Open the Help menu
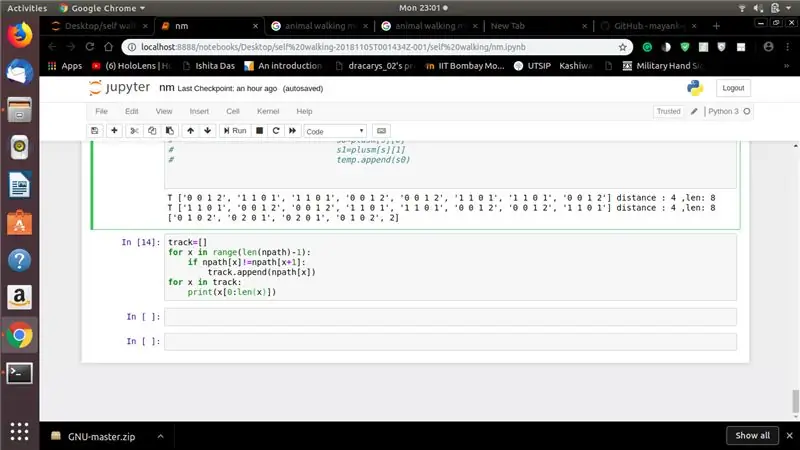Viewport: 800px width, 450px height. [x=304, y=111]
